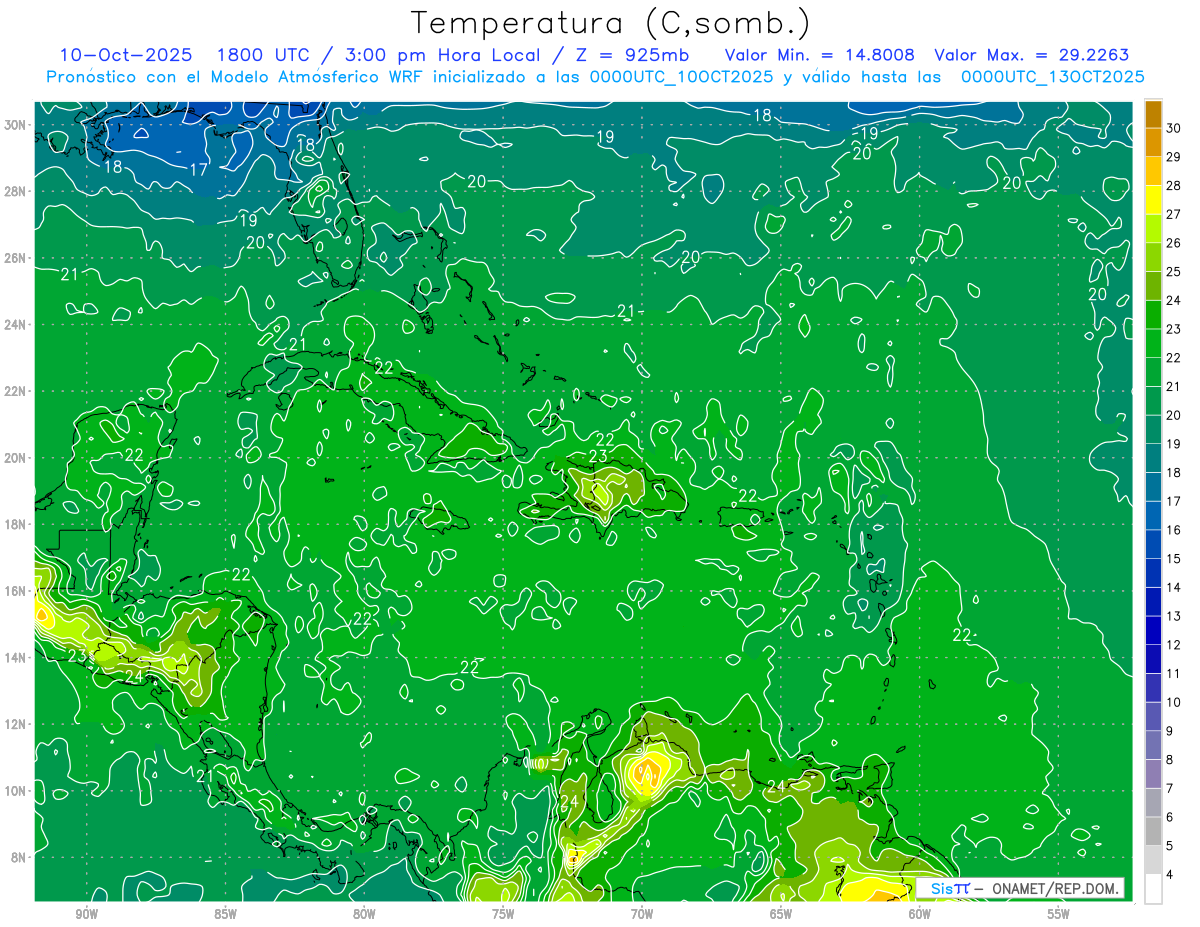Click the 8N latitude axis label
This screenshot has width=1200, height=927.
pyautogui.click(x=19, y=857)
